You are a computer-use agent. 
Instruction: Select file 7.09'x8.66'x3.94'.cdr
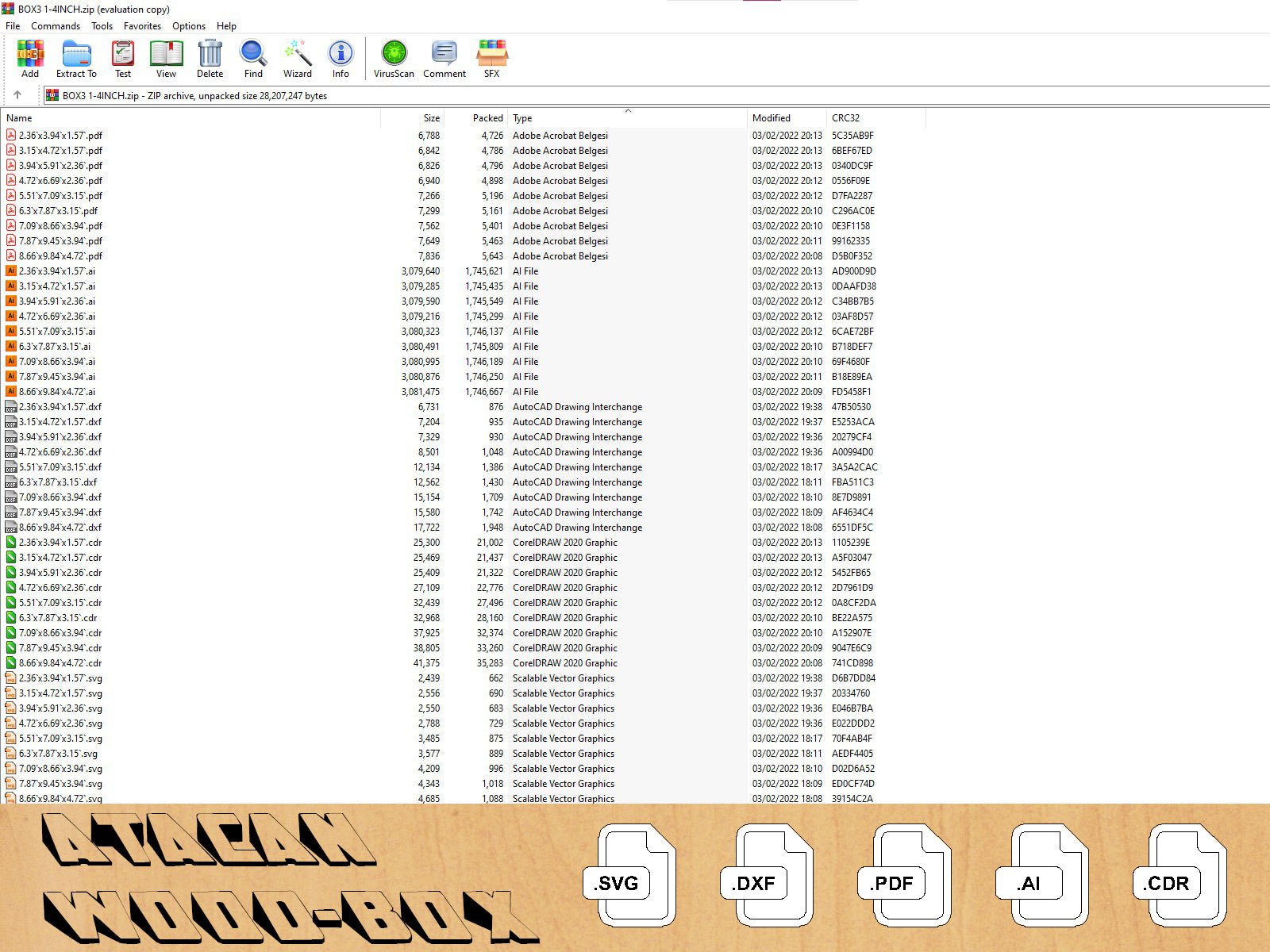coord(60,632)
